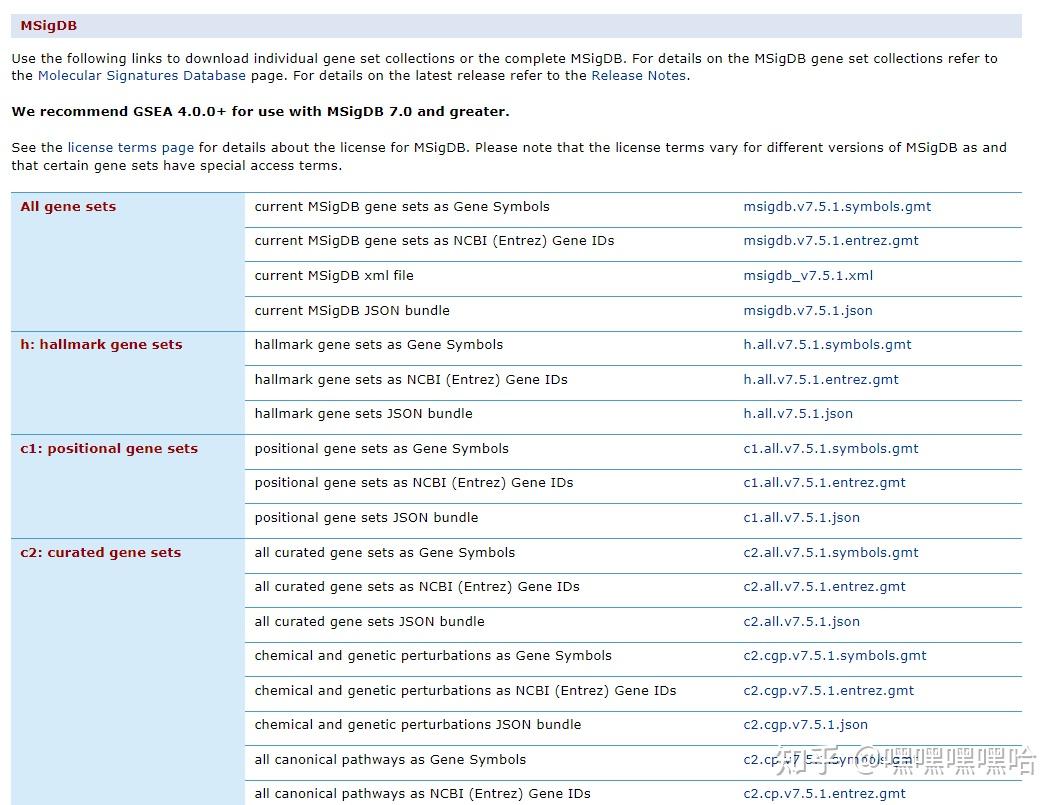Follow the license terms page link

tap(130, 147)
